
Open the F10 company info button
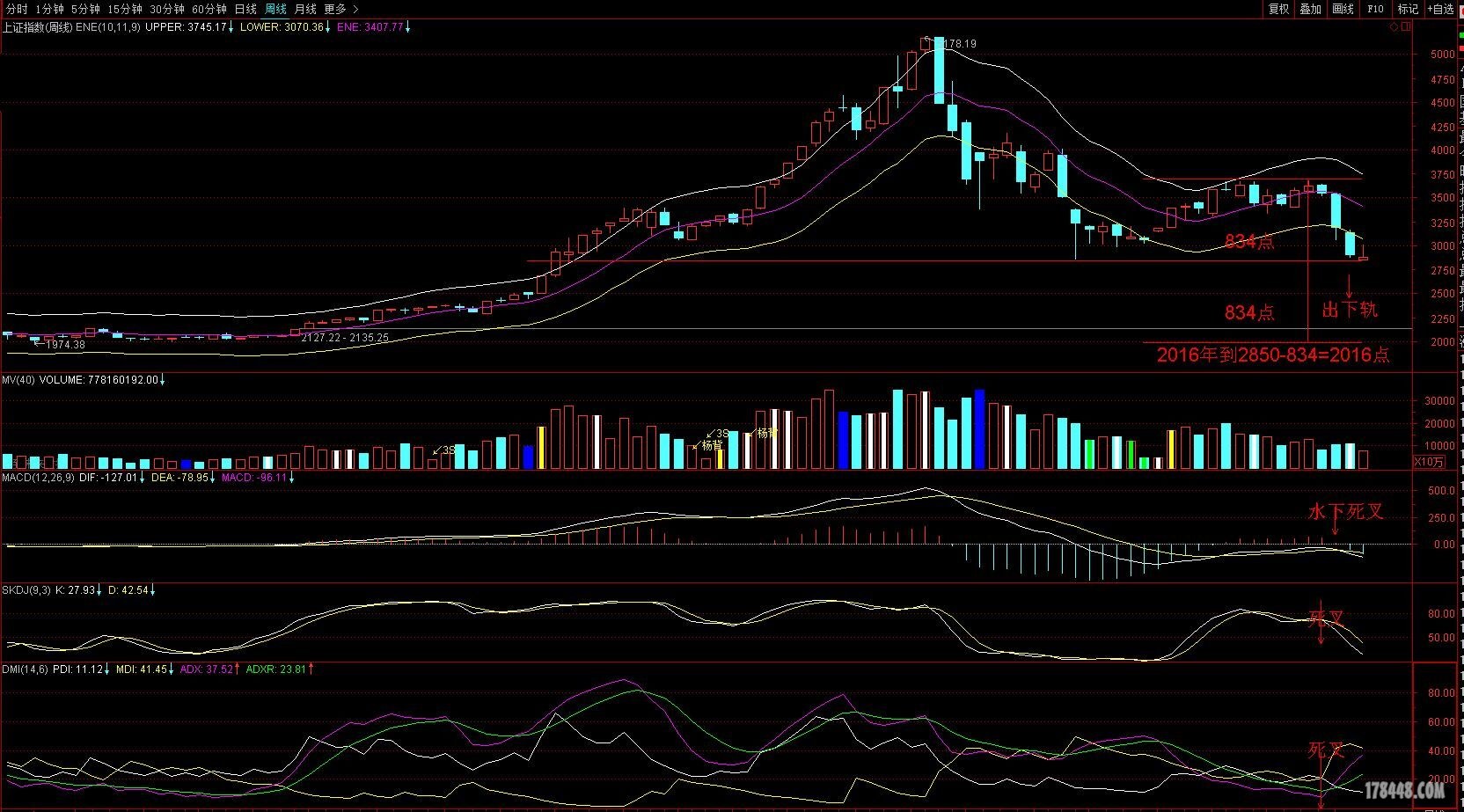pos(1376,9)
